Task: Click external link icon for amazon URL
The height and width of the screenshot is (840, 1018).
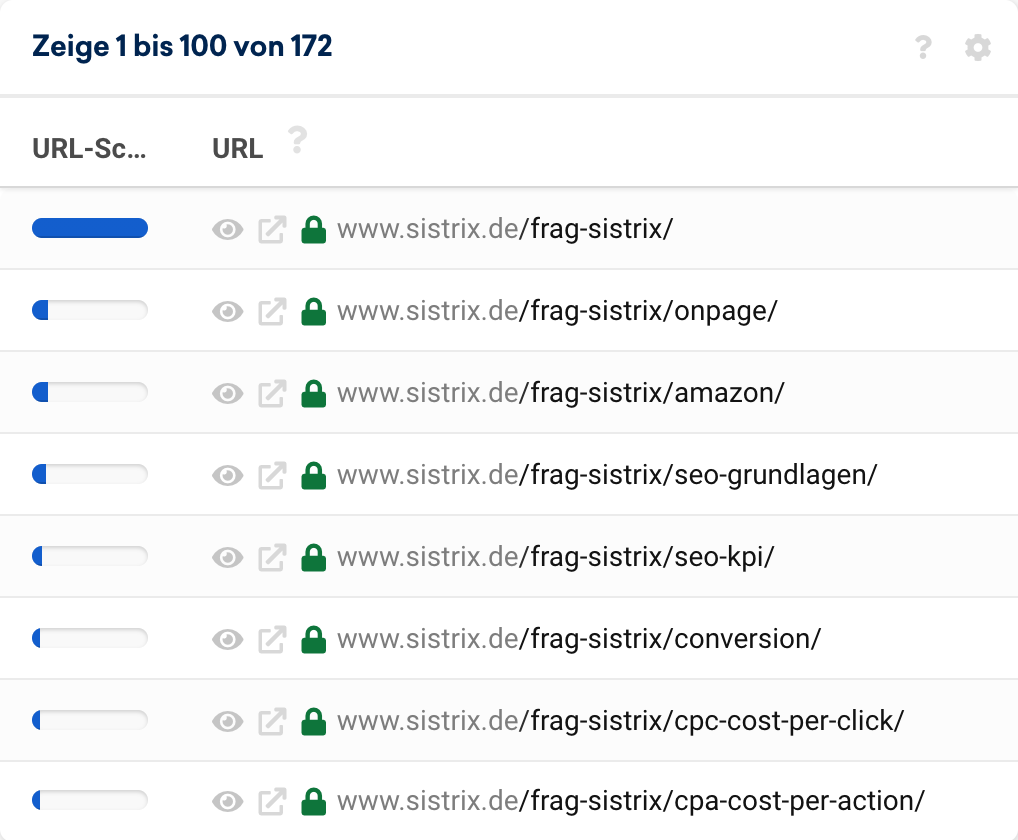Action: pyautogui.click(x=272, y=393)
